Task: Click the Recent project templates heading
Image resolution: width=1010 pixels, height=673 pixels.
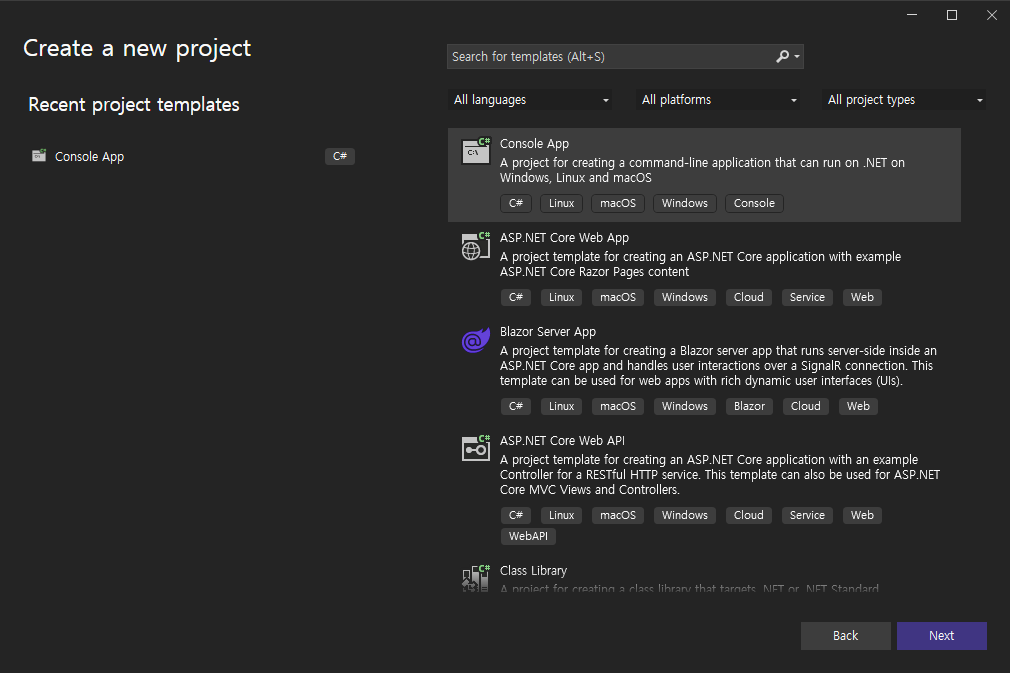Action: (134, 104)
